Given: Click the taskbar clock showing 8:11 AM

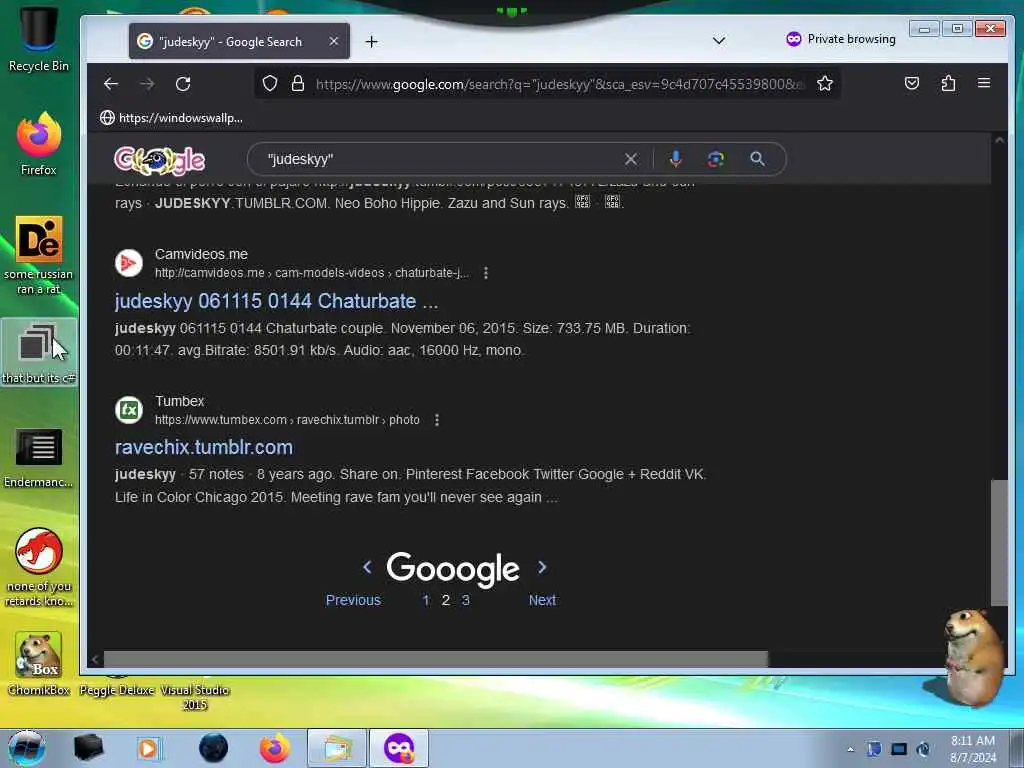Looking at the screenshot, I should (973, 749).
